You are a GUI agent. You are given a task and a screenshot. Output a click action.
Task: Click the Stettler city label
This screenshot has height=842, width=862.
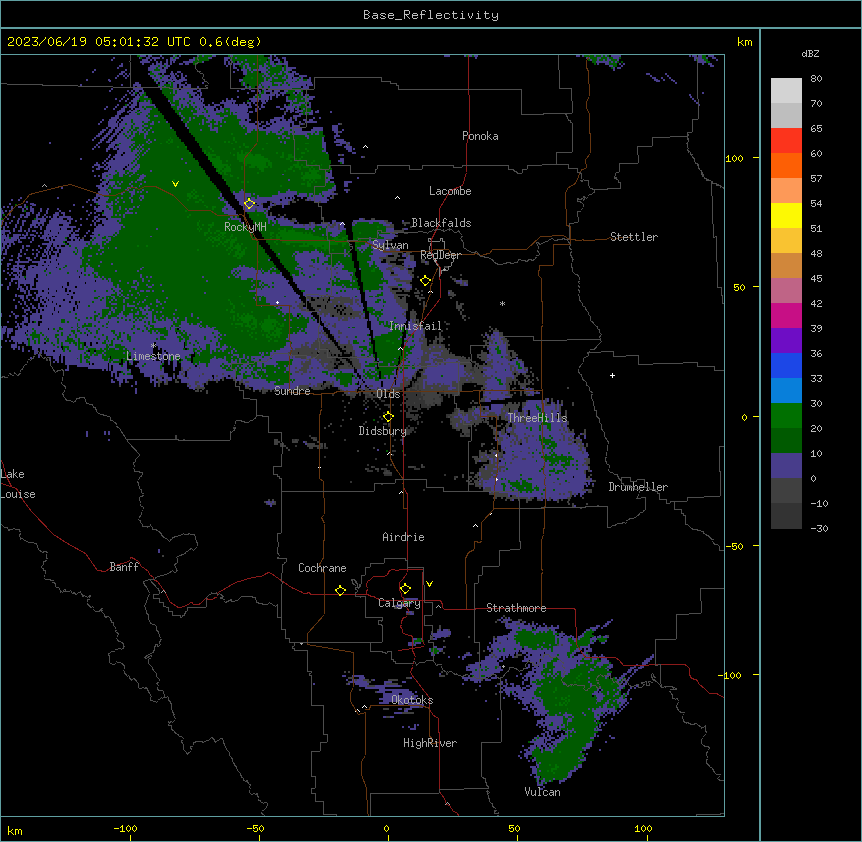coord(634,237)
